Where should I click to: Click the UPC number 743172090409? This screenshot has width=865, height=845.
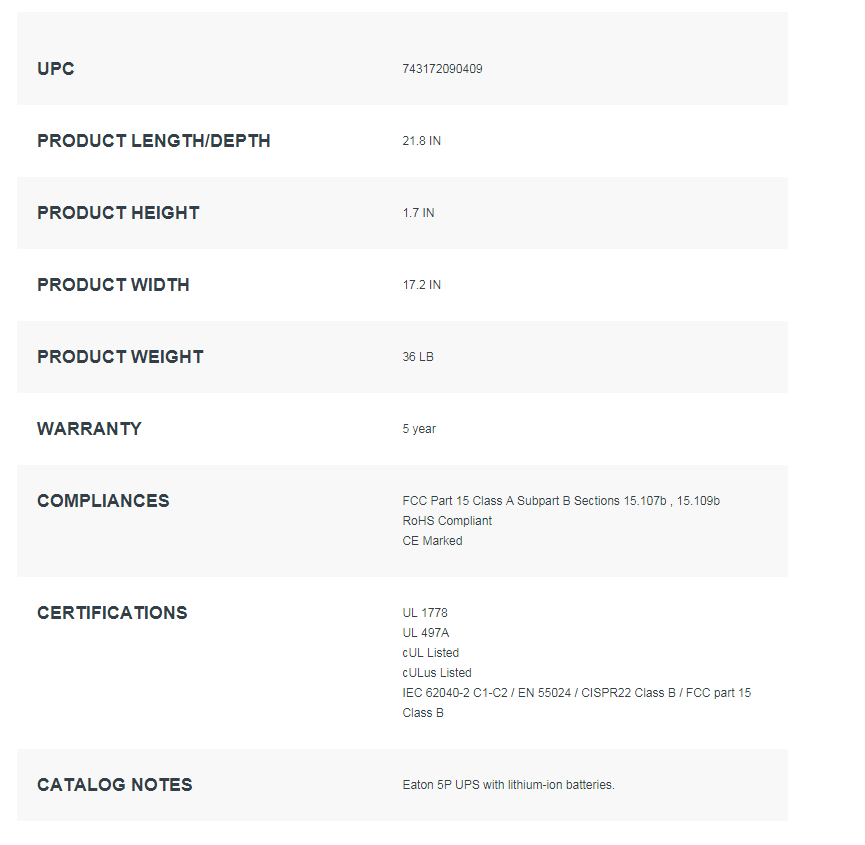(x=442, y=69)
